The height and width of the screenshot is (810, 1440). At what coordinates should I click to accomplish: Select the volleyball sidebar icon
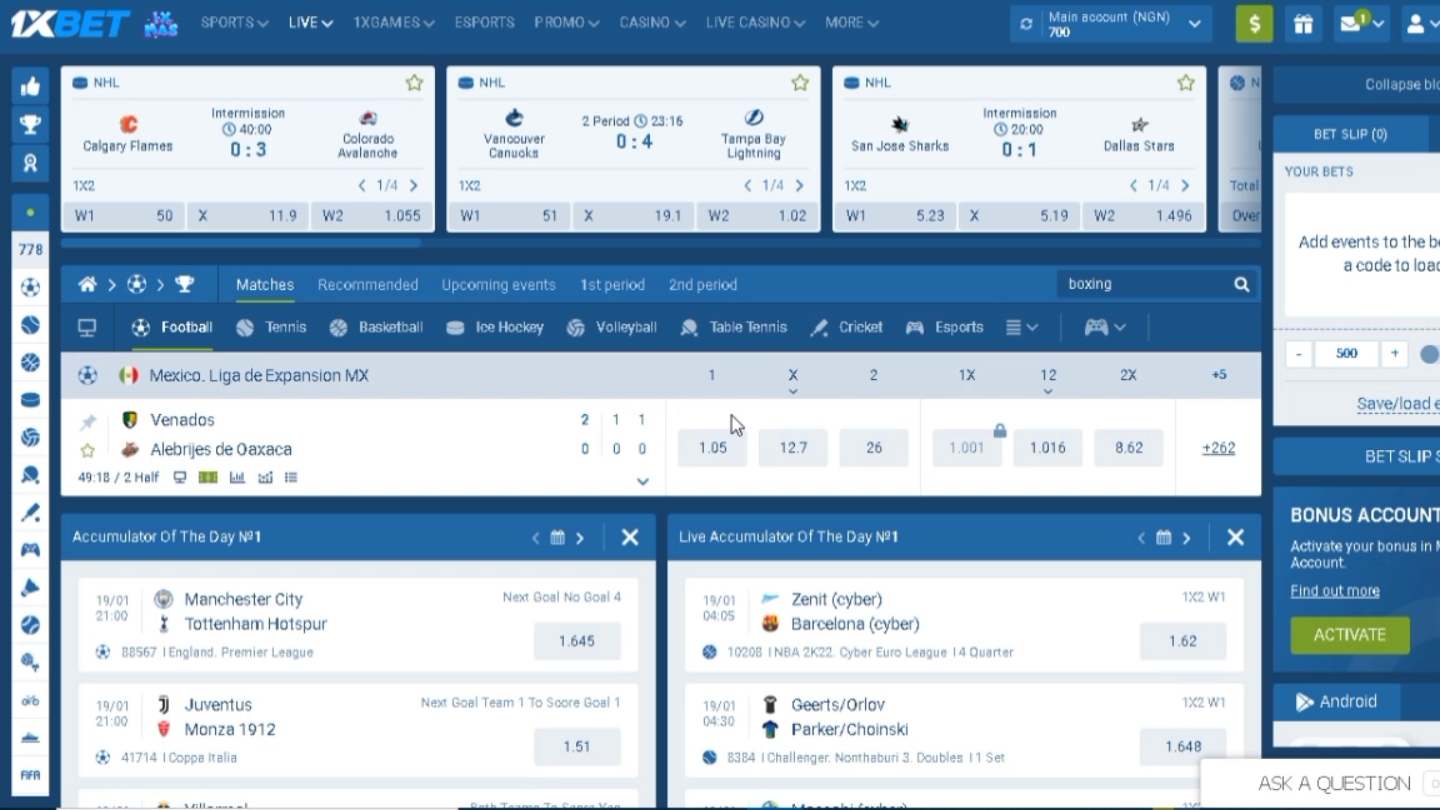click(30, 437)
